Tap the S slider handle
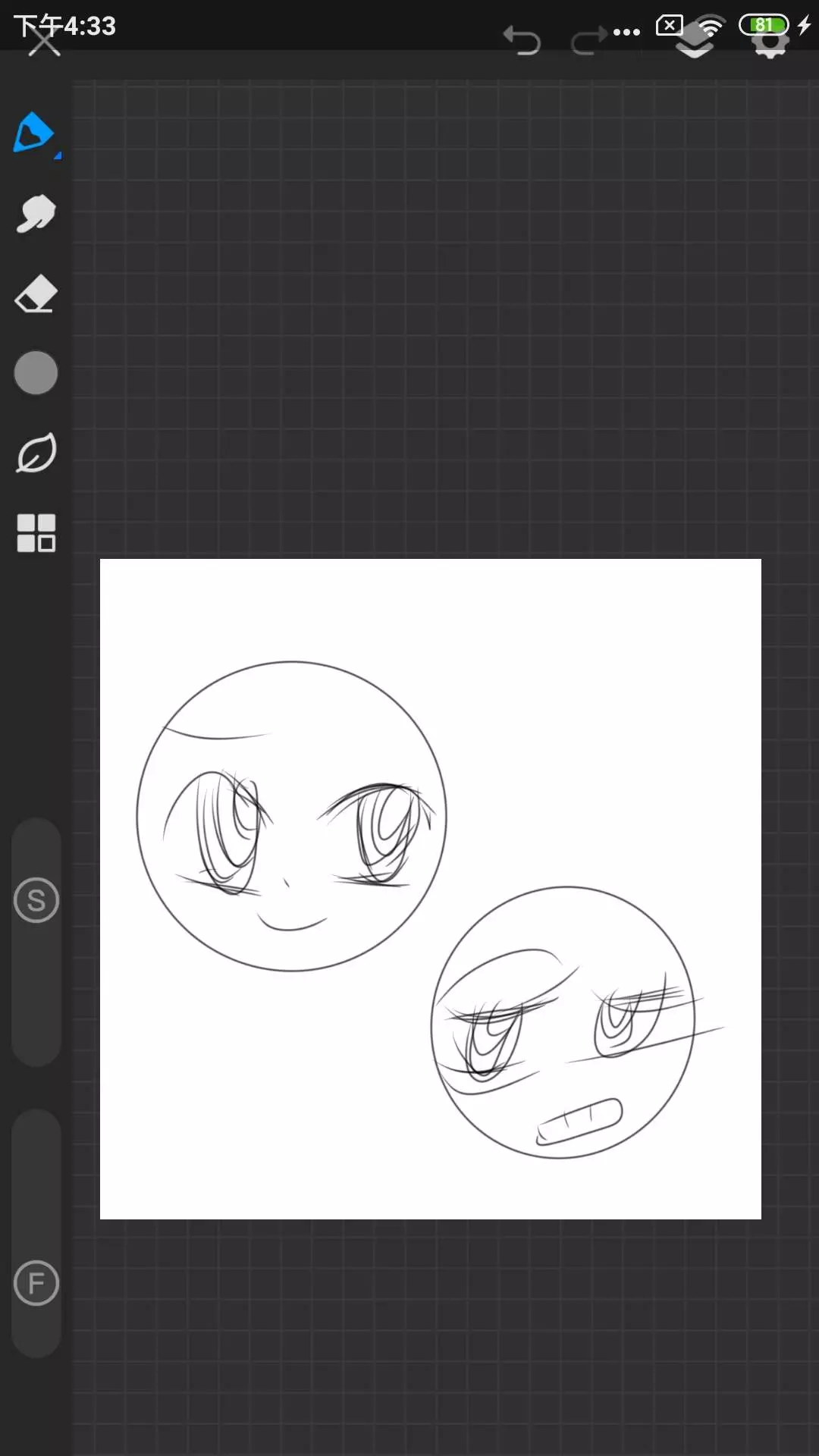Viewport: 819px width, 1456px height. 36,900
